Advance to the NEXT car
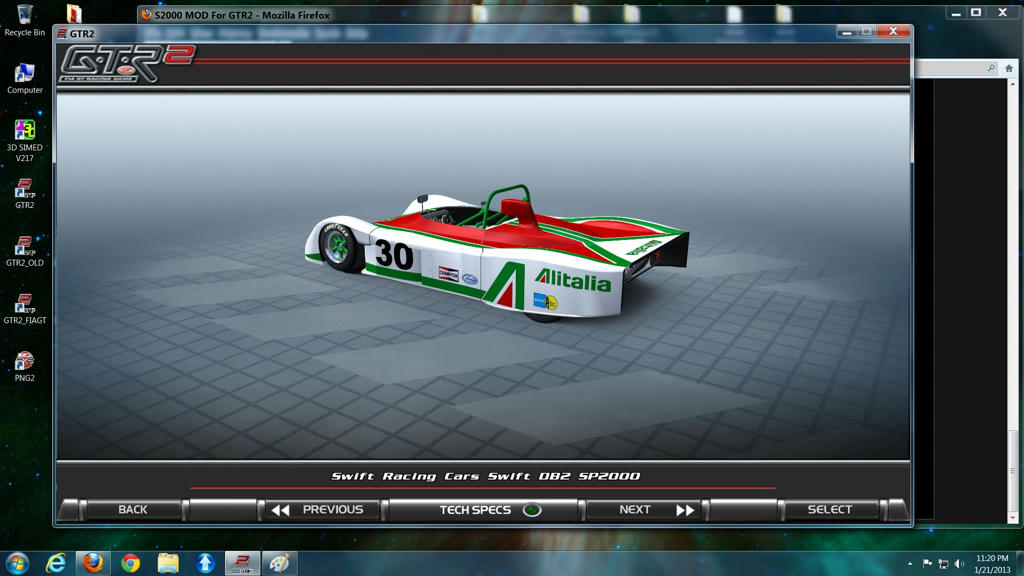The height and width of the screenshot is (576, 1024). (645, 509)
